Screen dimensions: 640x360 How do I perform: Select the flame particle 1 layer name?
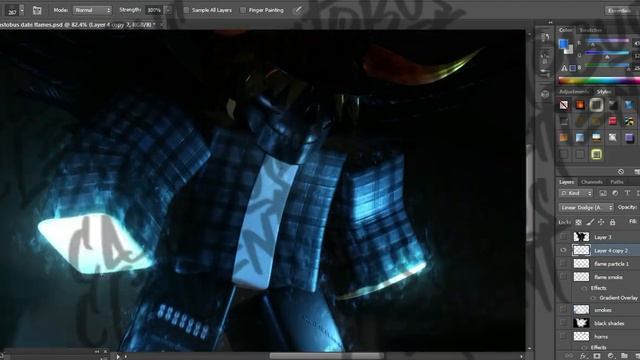(611, 264)
